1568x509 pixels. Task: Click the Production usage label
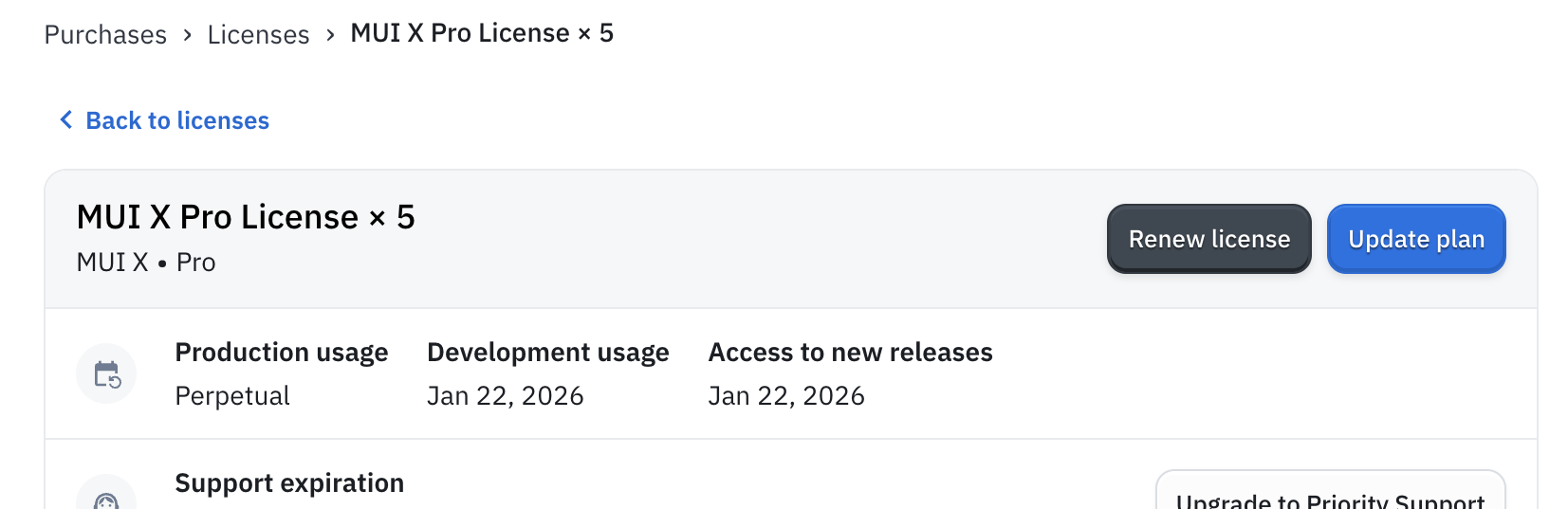tap(282, 353)
